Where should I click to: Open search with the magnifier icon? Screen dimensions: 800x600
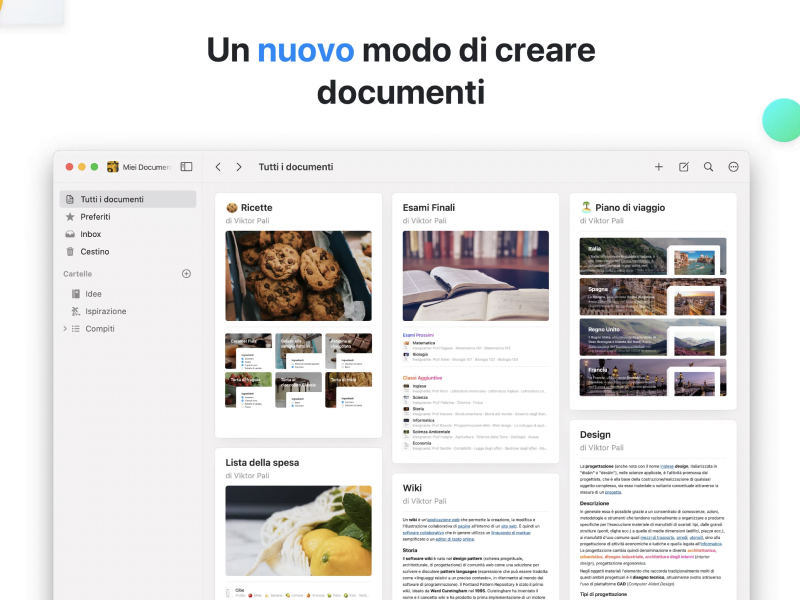709,167
